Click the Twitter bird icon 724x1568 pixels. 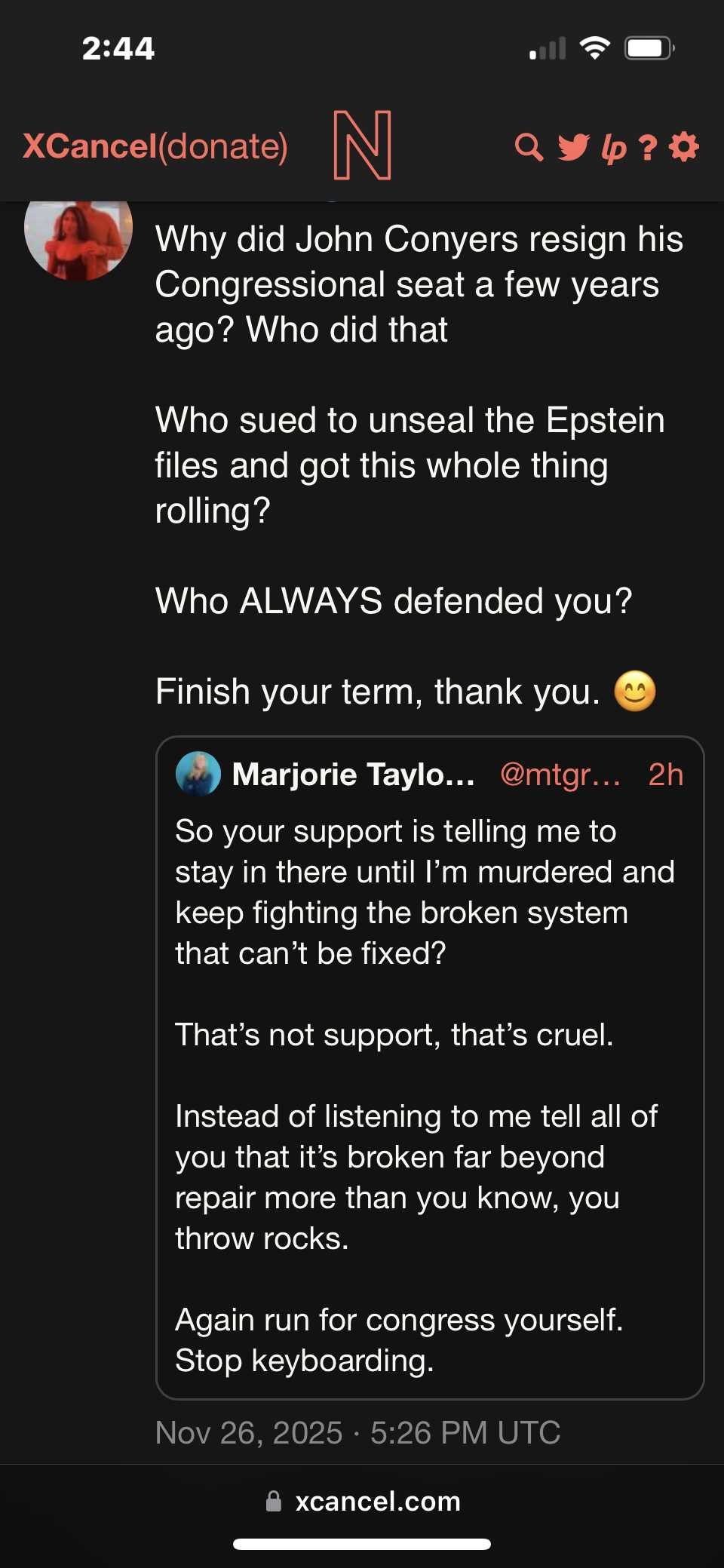tap(573, 147)
